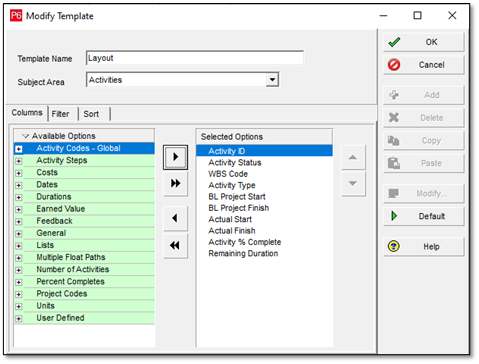Expand the Percent Completes plus box
Image resolution: width=479 pixels, height=364 pixels.
(x=19, y=282)
